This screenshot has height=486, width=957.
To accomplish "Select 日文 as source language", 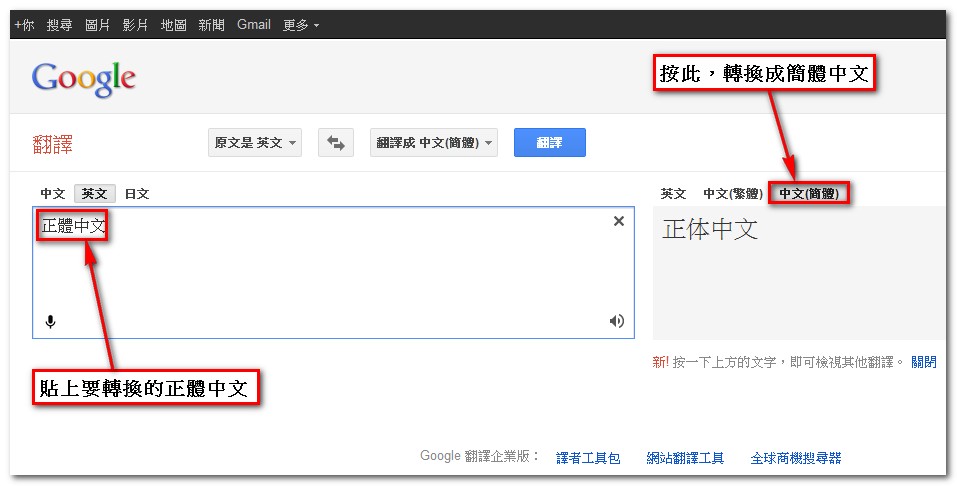I will pos(137,194).
